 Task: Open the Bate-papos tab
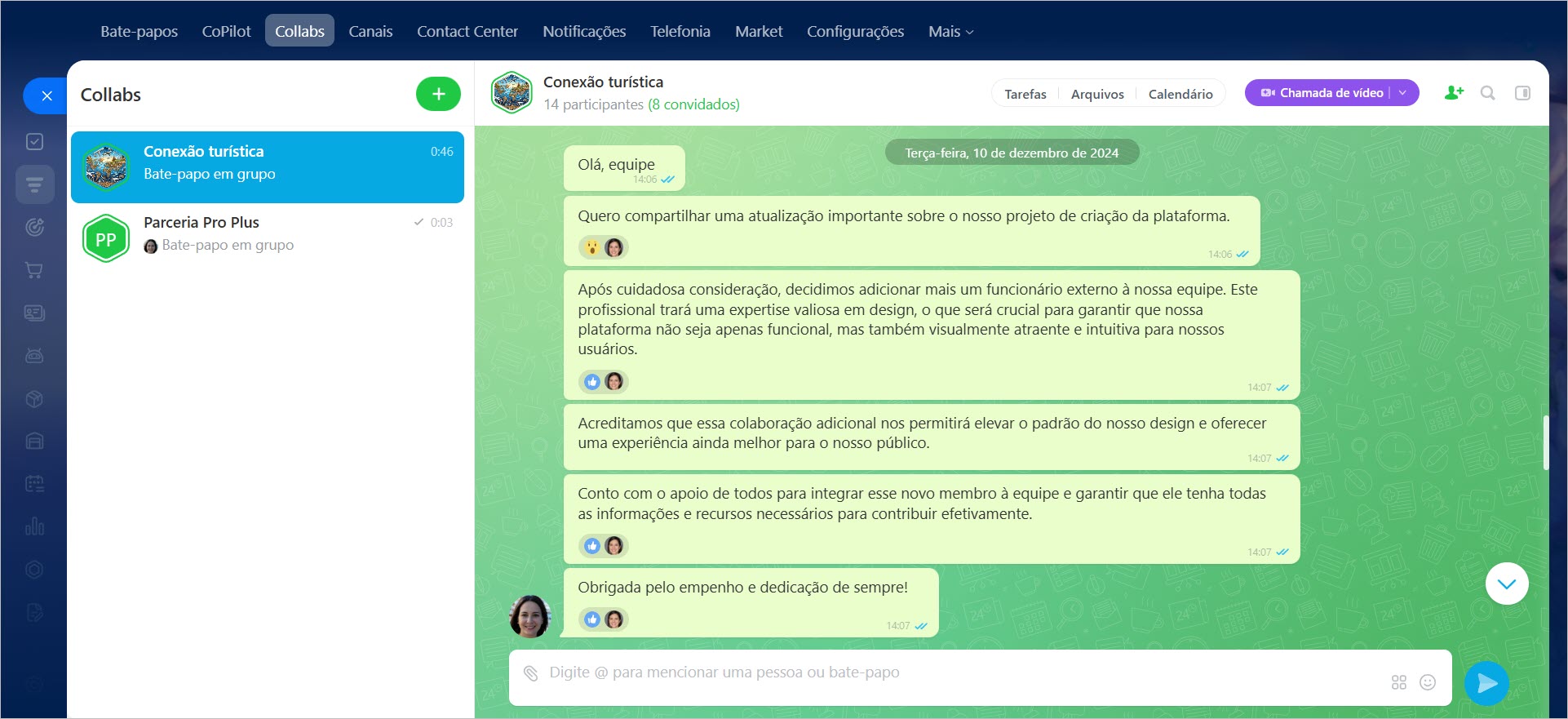(x=139, y=31)
